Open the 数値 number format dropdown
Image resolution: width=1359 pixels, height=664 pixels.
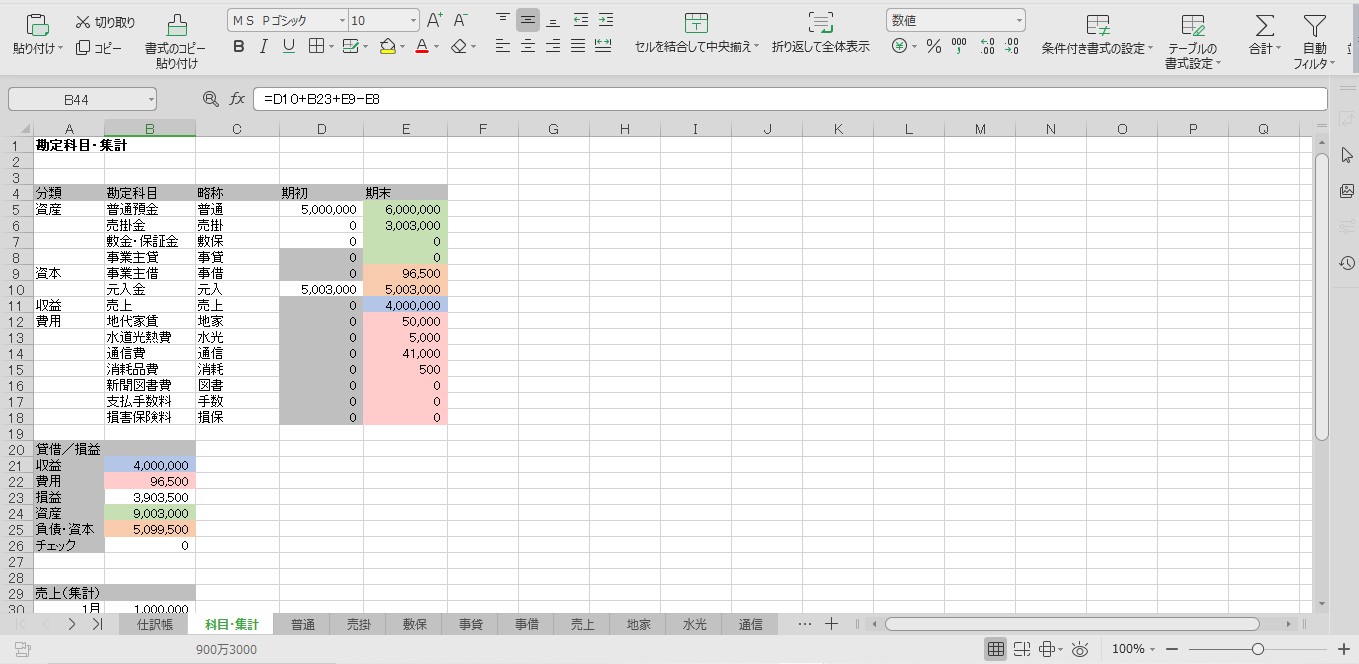(x=1018, y=19)
